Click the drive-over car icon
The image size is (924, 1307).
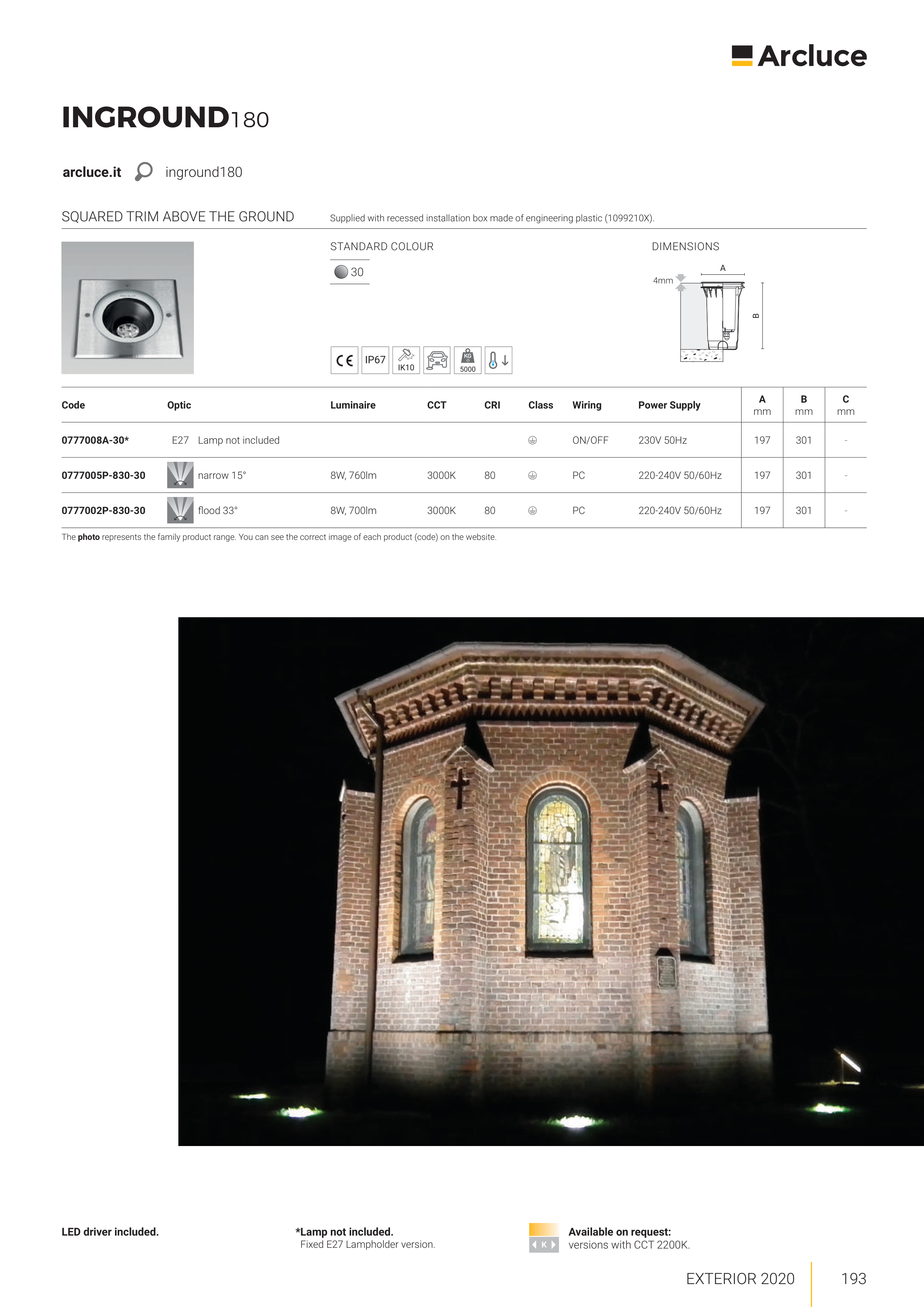pyautogui.click(x=437, y=360)
